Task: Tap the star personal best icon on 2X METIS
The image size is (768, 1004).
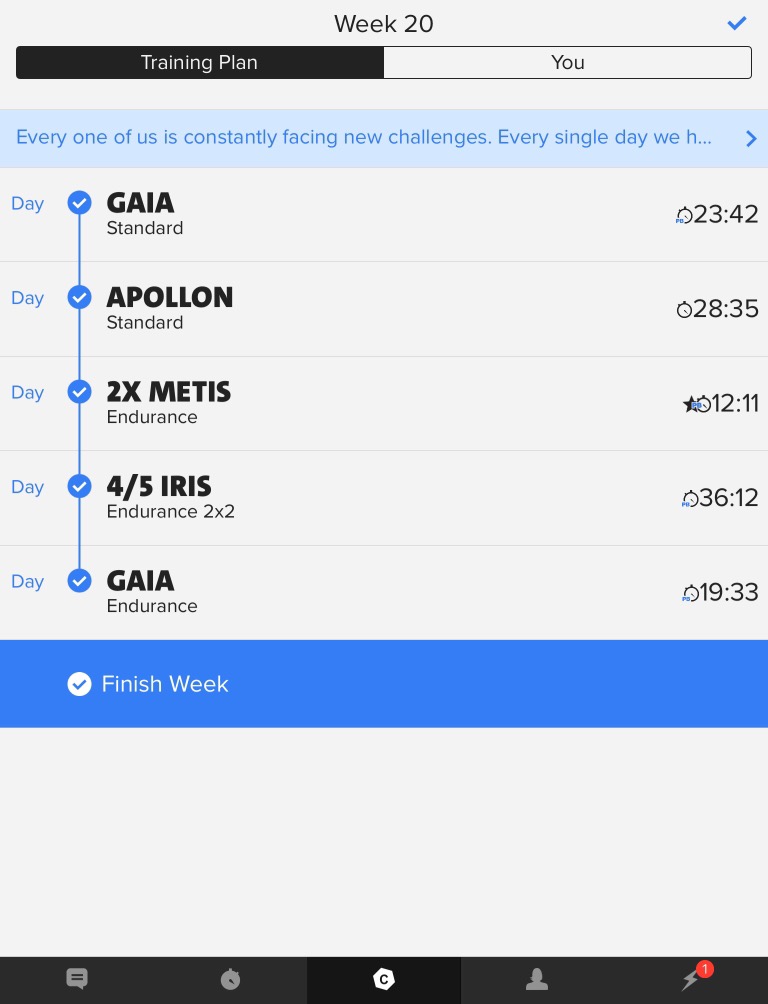Action: 690,403
